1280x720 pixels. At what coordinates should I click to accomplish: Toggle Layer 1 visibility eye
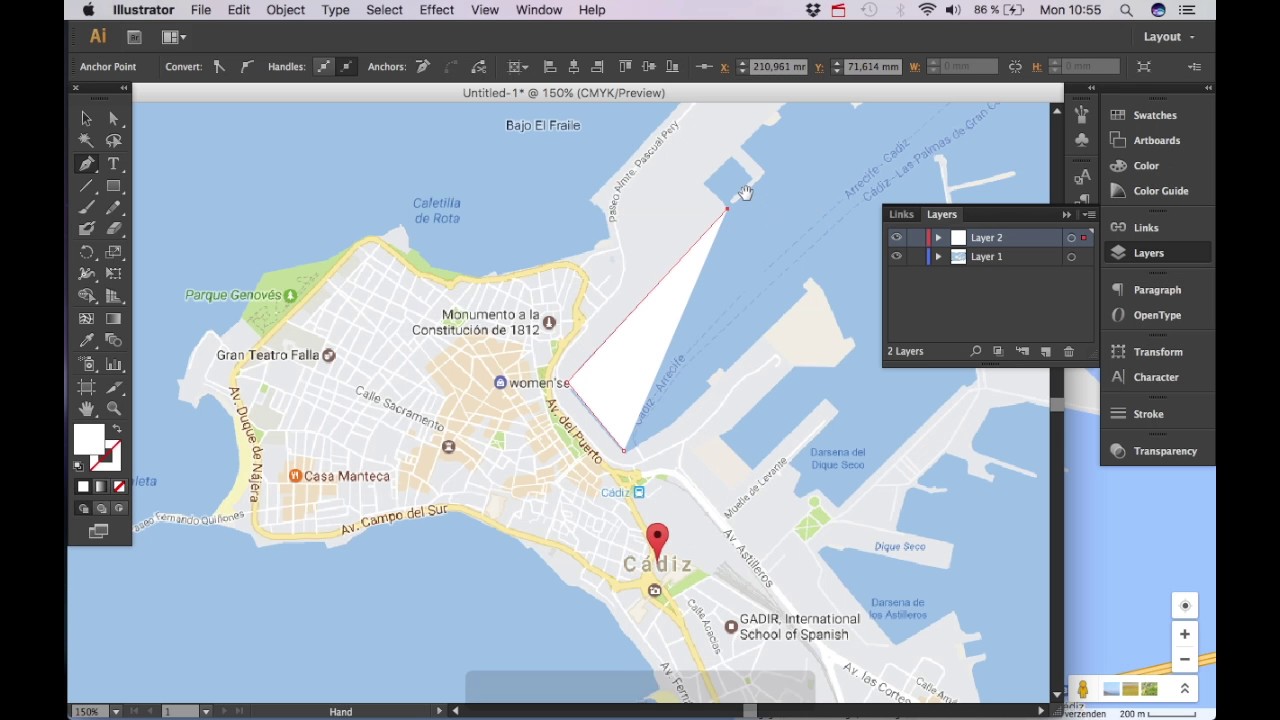[896, 257]
